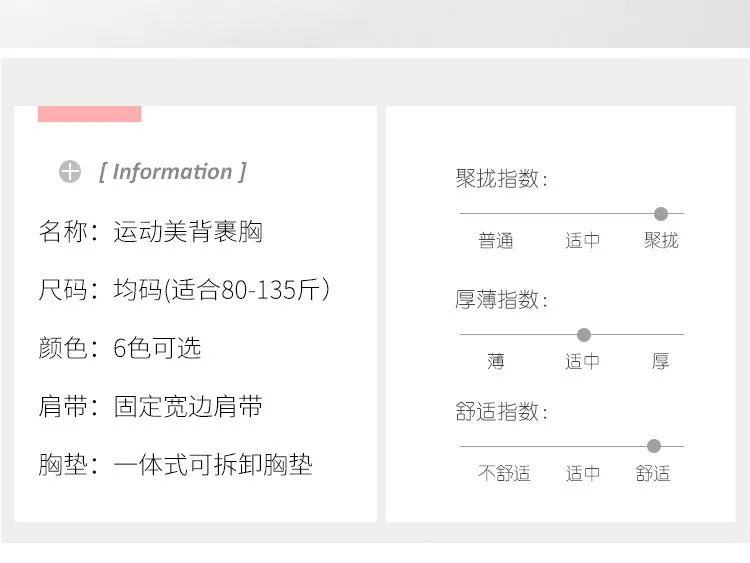Click the size text 均码(适合80-135斤)
Image resolution: width=750 pixels, height=563 pixels.
point(221,290)
